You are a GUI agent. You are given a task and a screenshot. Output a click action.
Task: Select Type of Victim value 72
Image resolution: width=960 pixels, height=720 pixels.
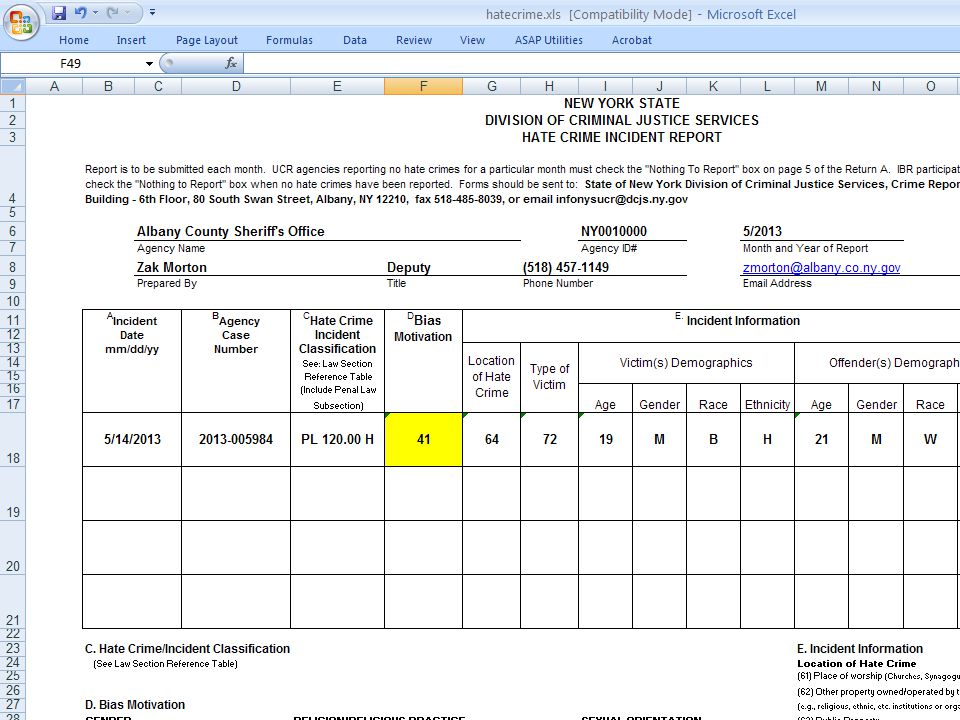tap(549, 439)
